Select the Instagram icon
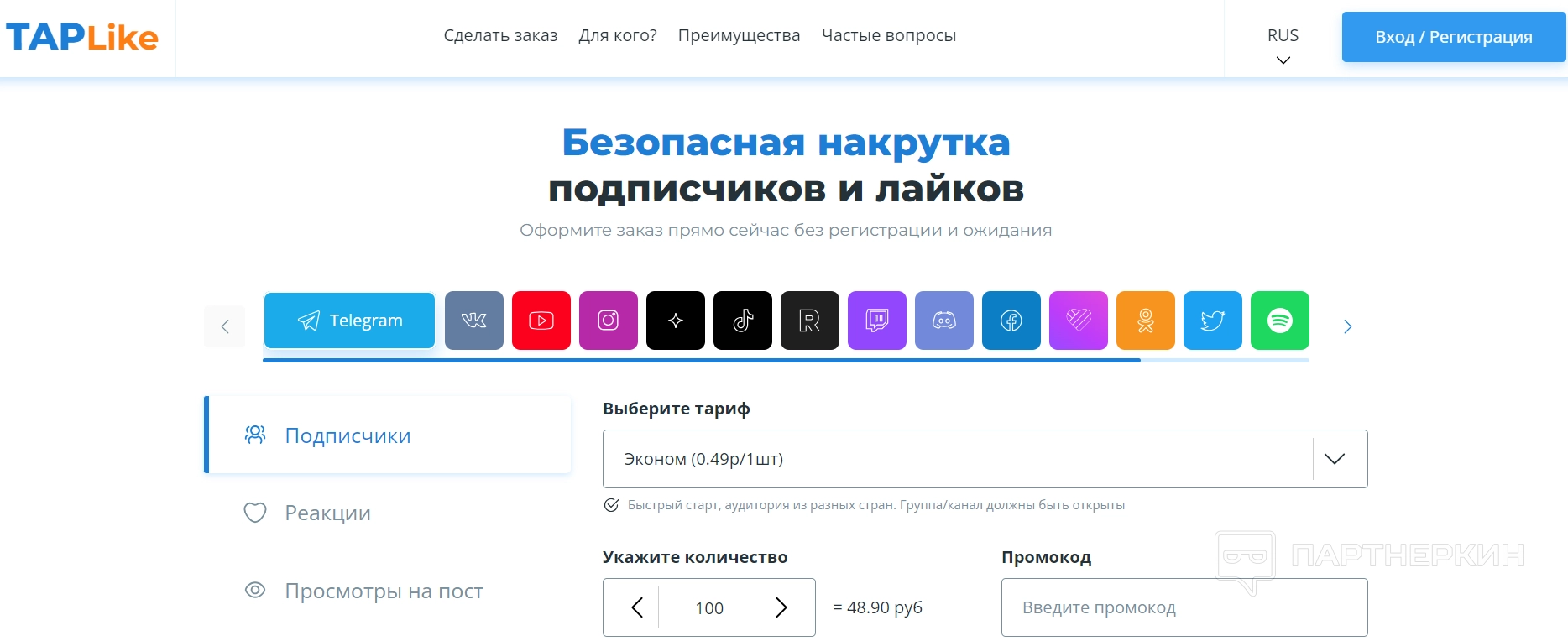The height and width of the screenshot is (641, 1568). pos(609,320)
